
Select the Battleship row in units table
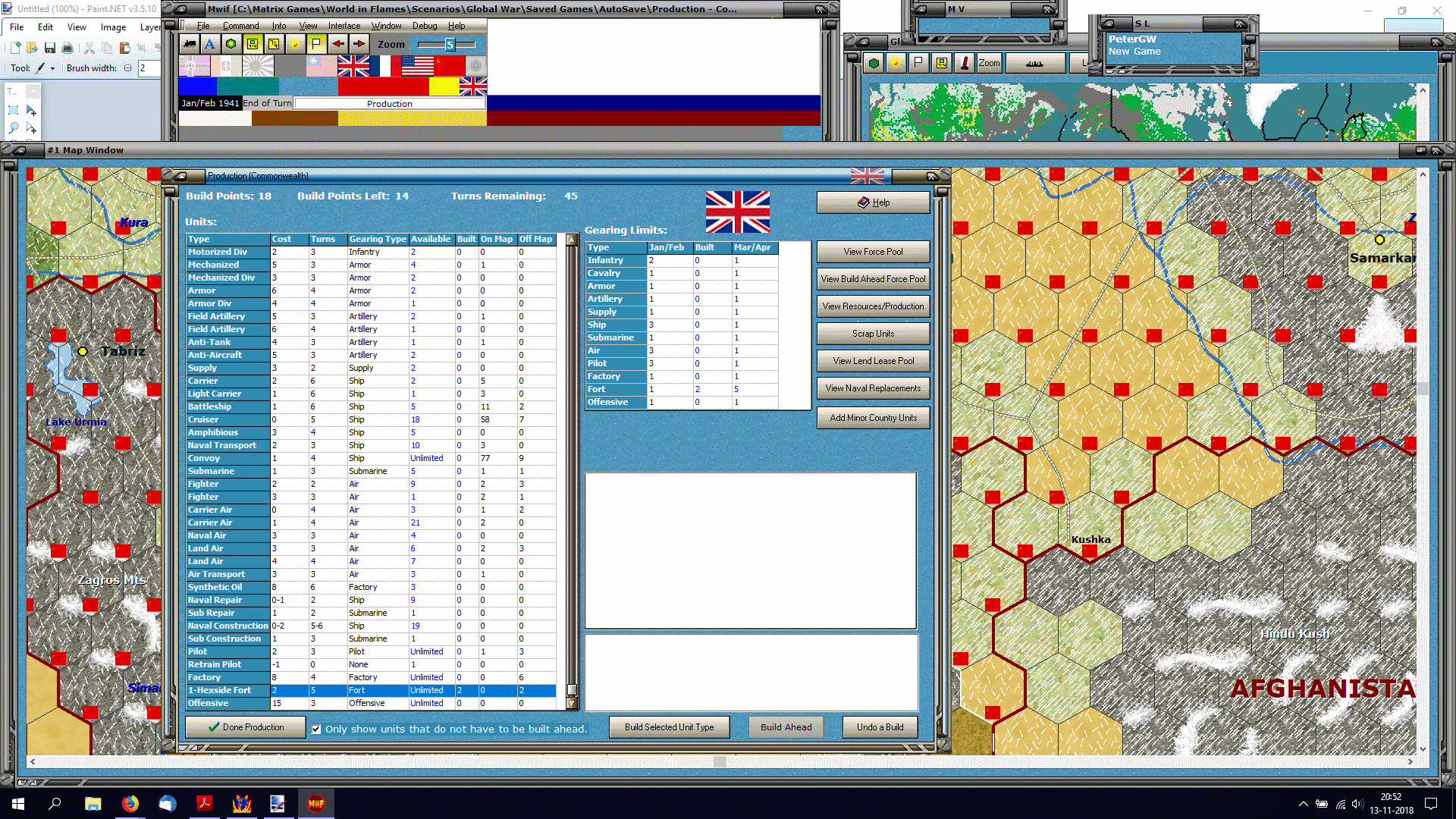tap(210, 406)
